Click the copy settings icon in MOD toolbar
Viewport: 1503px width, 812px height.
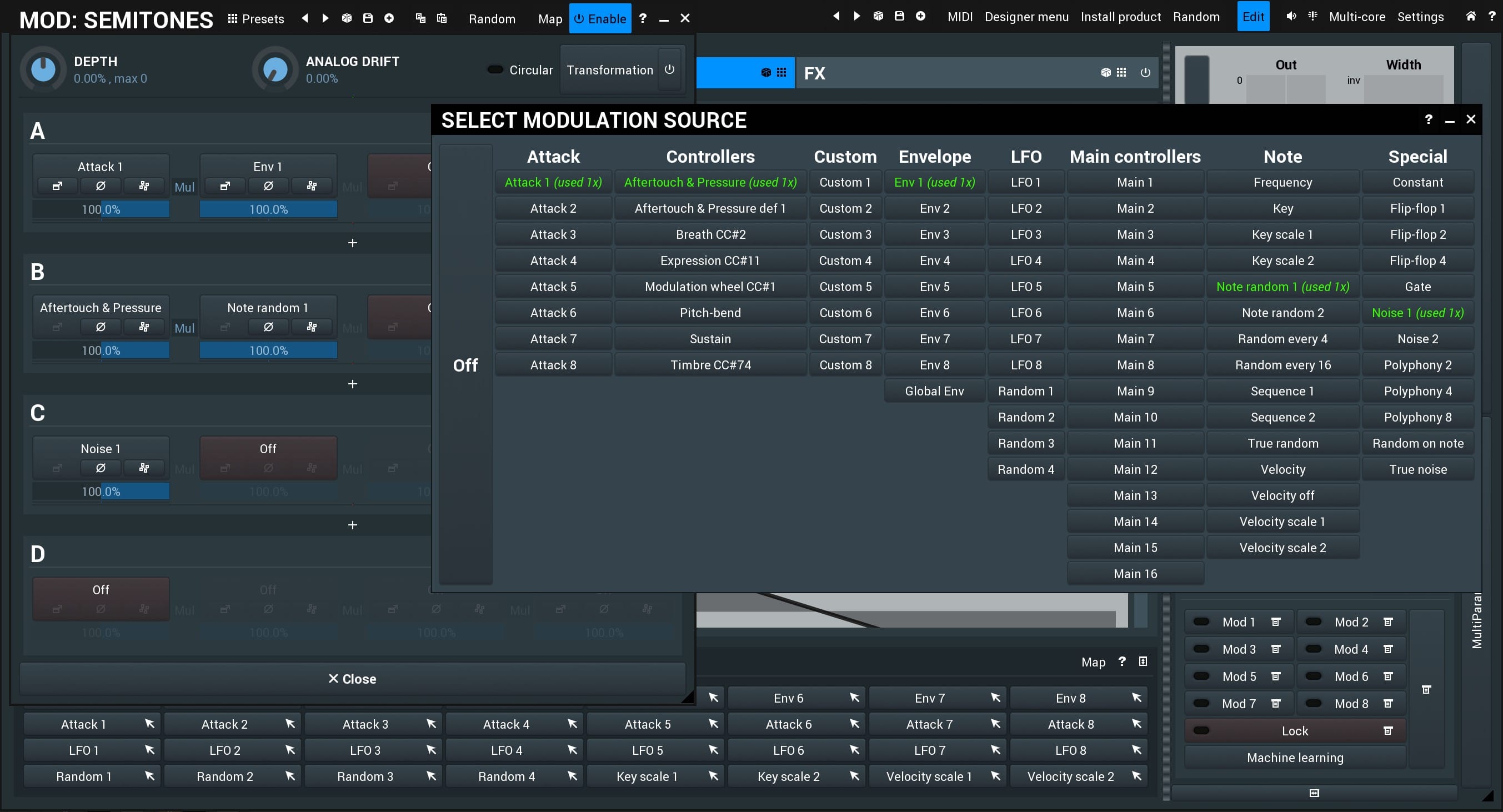click(420, 18)
